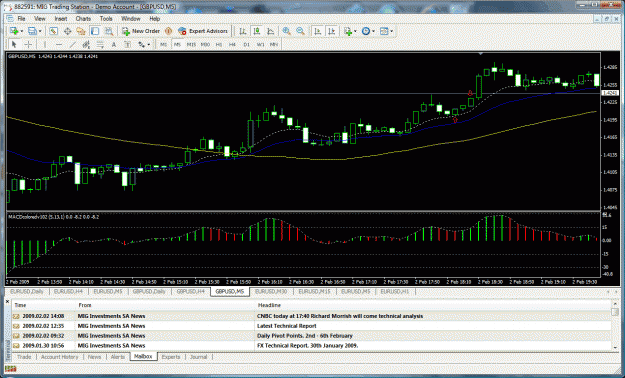This screenshot has height=378, width=625.
Task: Switch timeframe to W1
Action: [260, 45]
